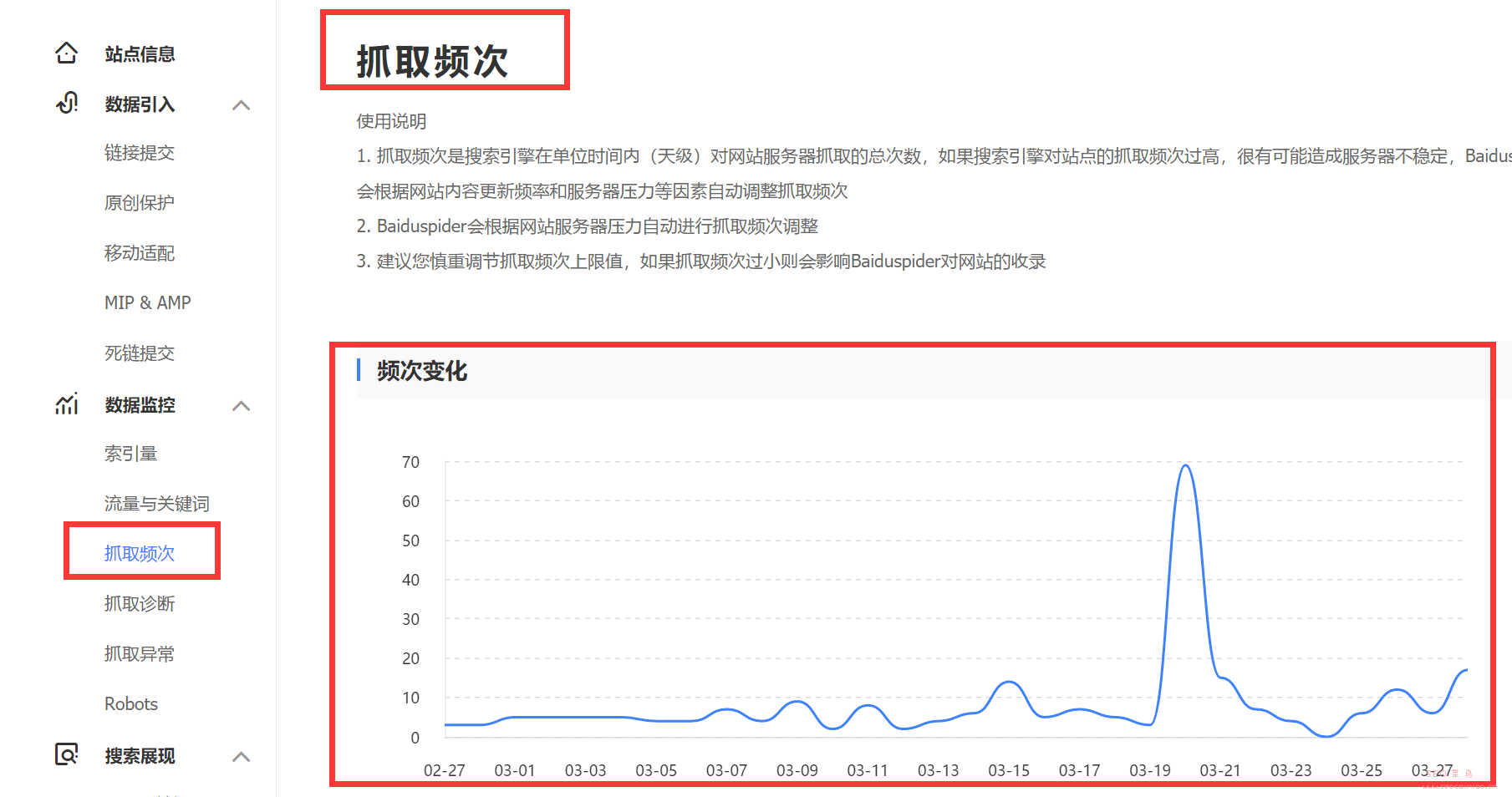Click the 抓取频次 page title

(x=432, y=61)
